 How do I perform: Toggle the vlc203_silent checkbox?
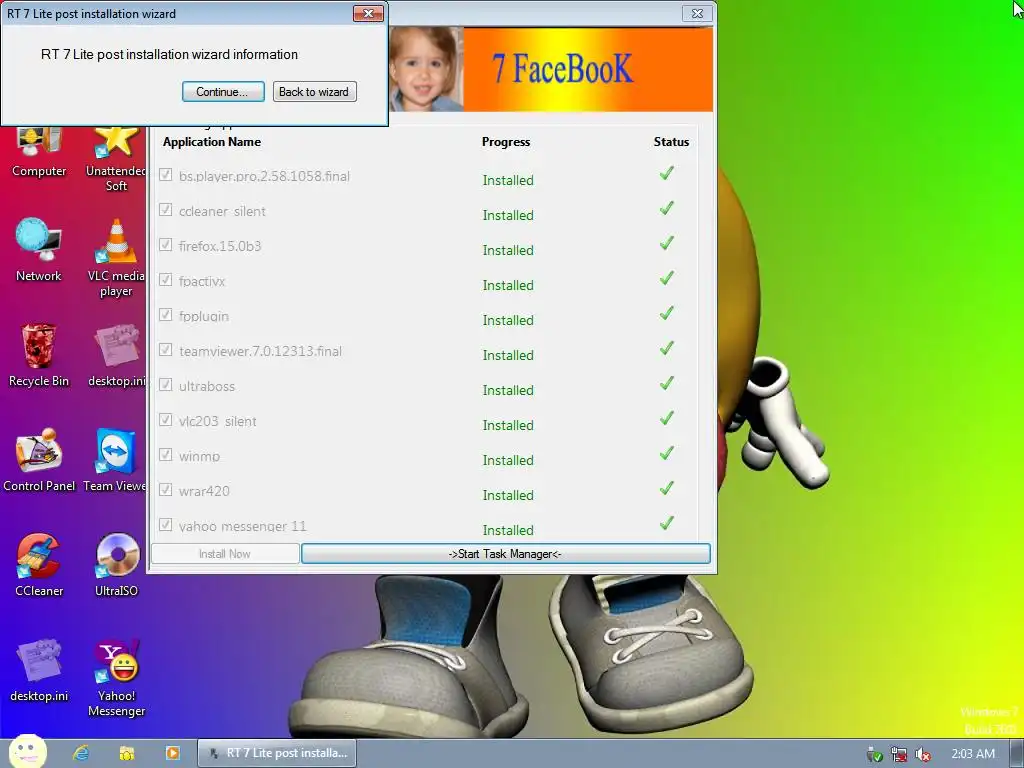(166, 419)
